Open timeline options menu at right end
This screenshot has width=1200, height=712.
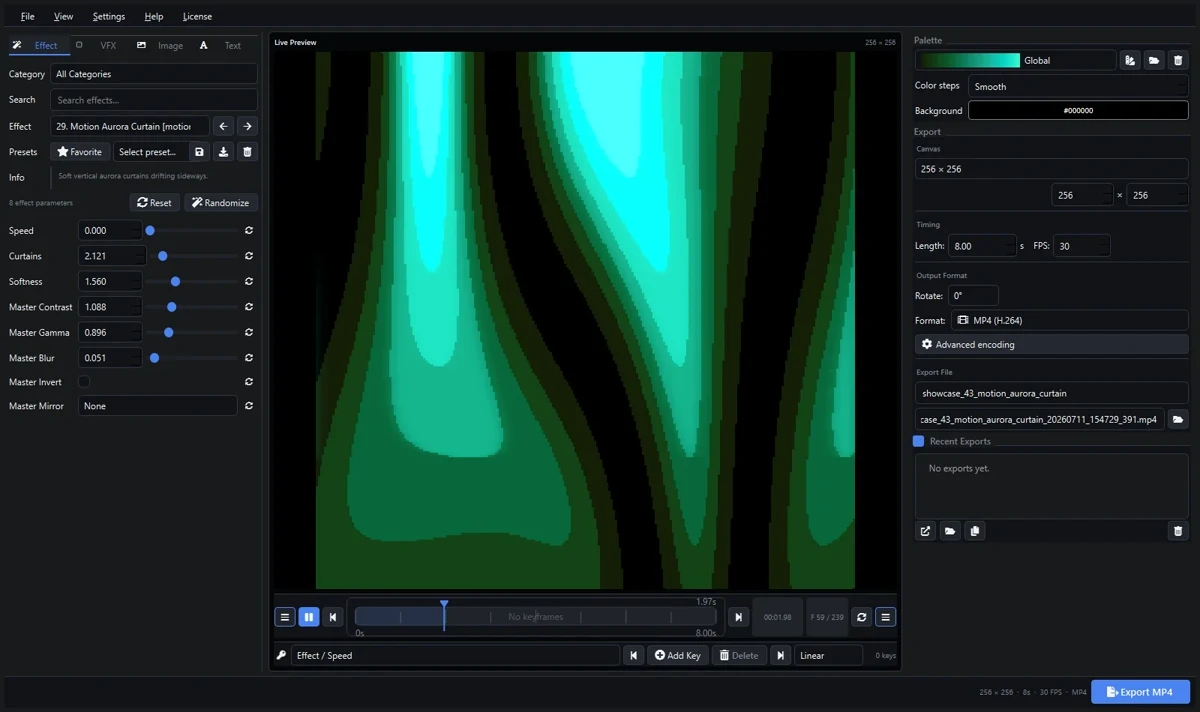[x=885, y=617]
